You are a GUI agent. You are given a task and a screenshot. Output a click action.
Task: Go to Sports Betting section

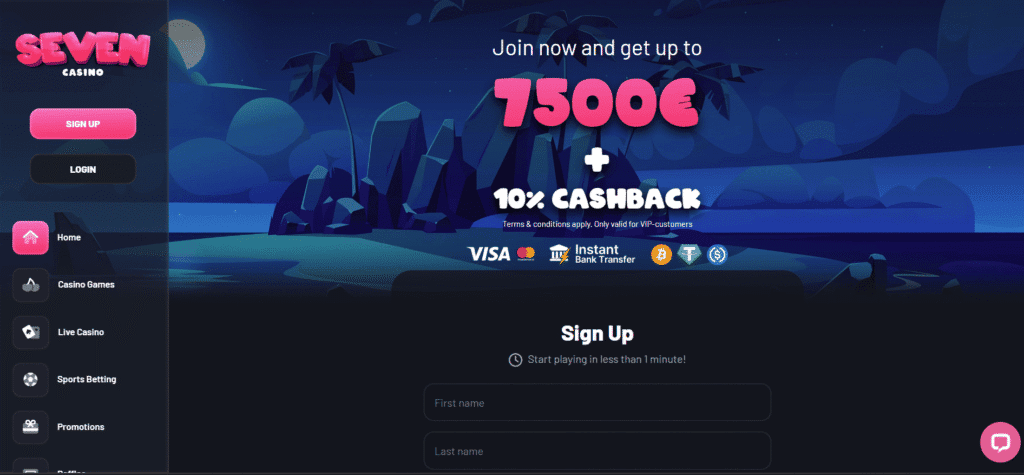pos(87,380)
